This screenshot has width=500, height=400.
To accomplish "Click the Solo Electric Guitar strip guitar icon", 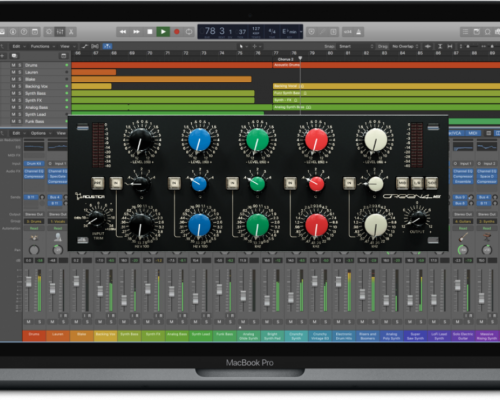I will click(x=463, y=238).
